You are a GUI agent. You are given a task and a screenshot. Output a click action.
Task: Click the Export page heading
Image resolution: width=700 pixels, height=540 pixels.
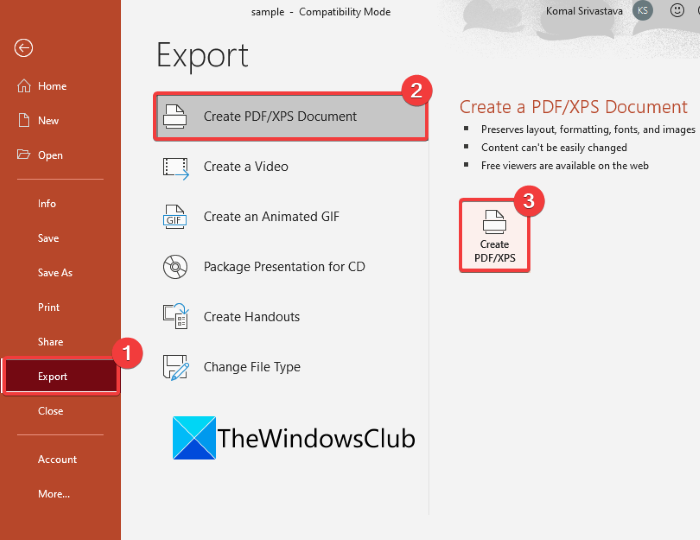[202, 56]
